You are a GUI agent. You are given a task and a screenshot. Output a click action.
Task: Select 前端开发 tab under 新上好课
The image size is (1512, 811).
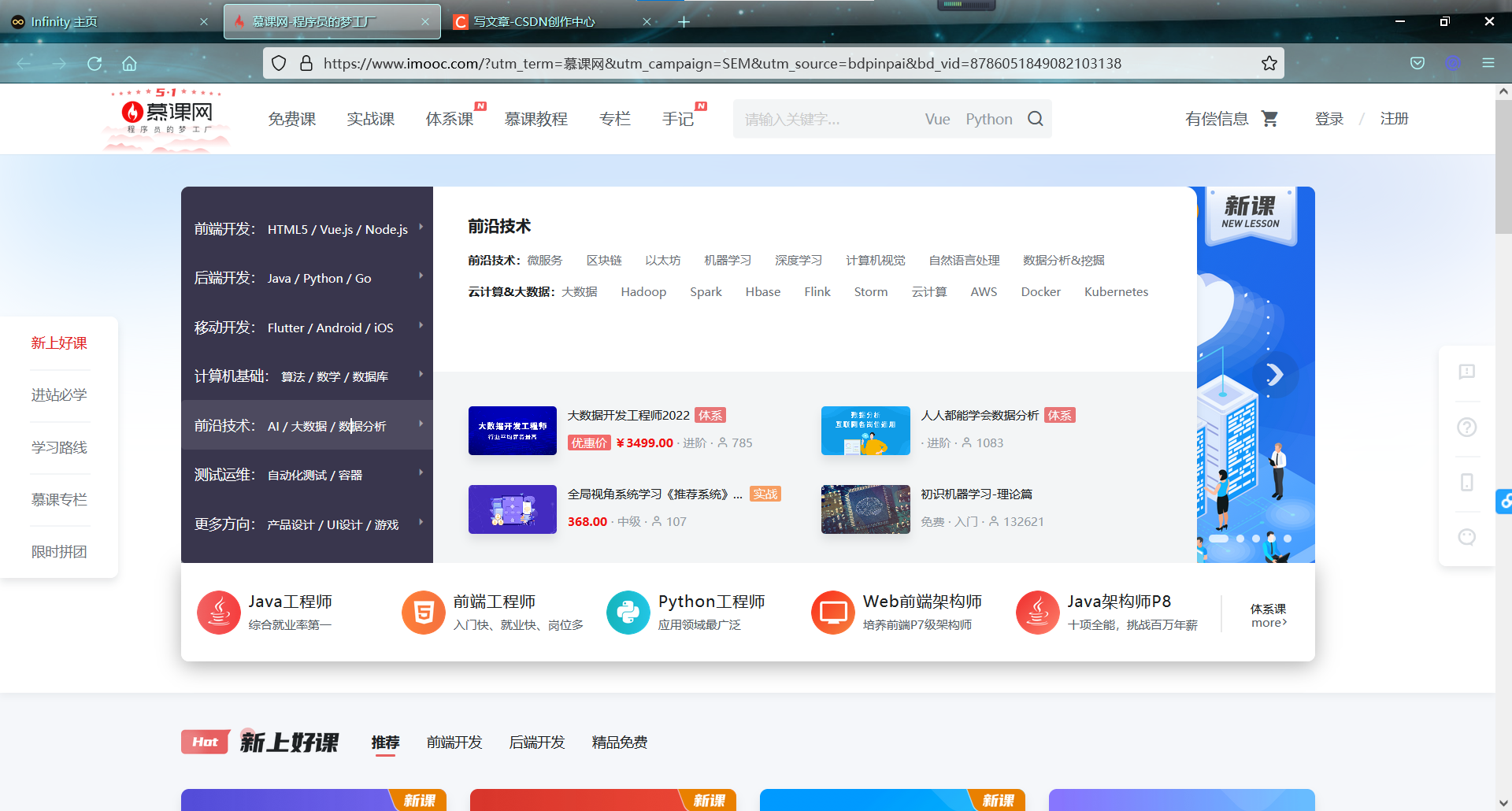[x=454, y=742]
